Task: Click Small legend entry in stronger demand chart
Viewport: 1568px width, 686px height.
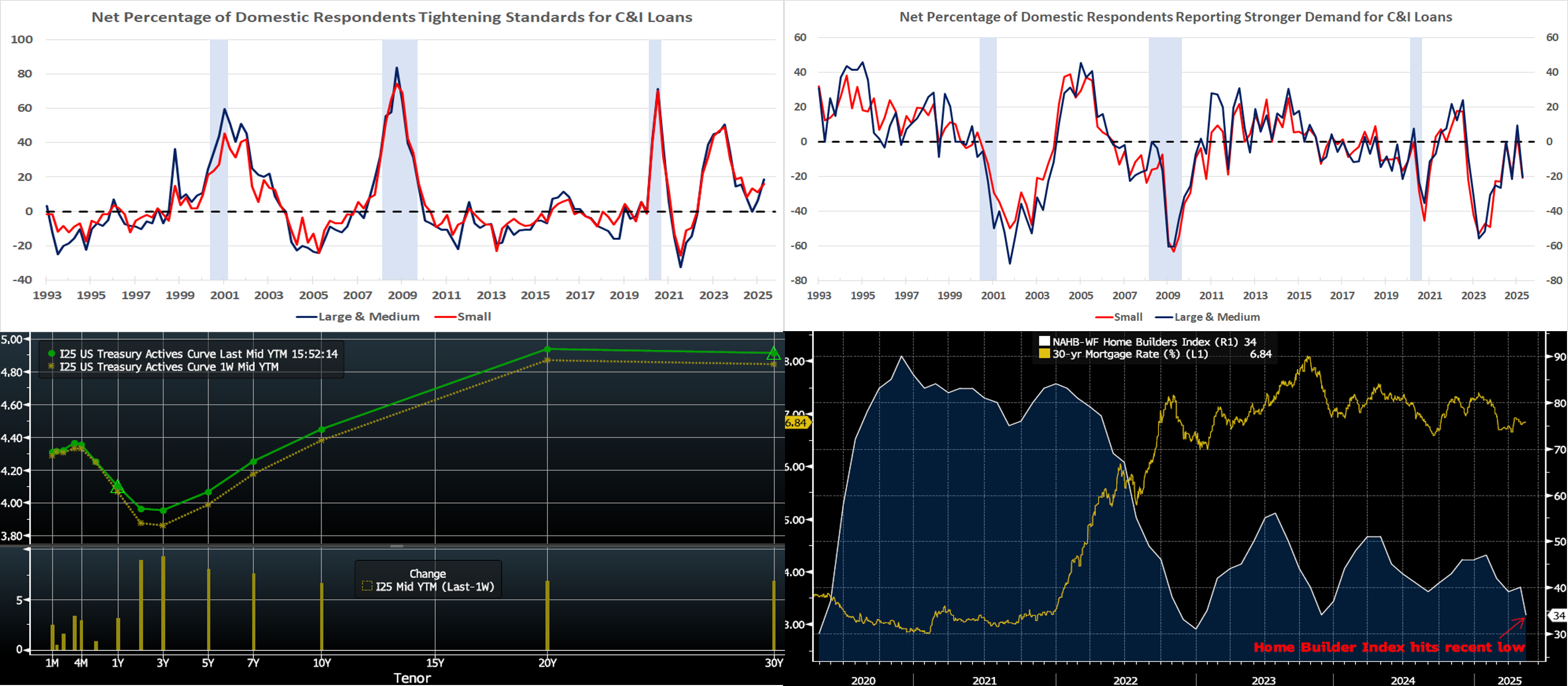Action: pyautogui.click(x=1127, y=317)
